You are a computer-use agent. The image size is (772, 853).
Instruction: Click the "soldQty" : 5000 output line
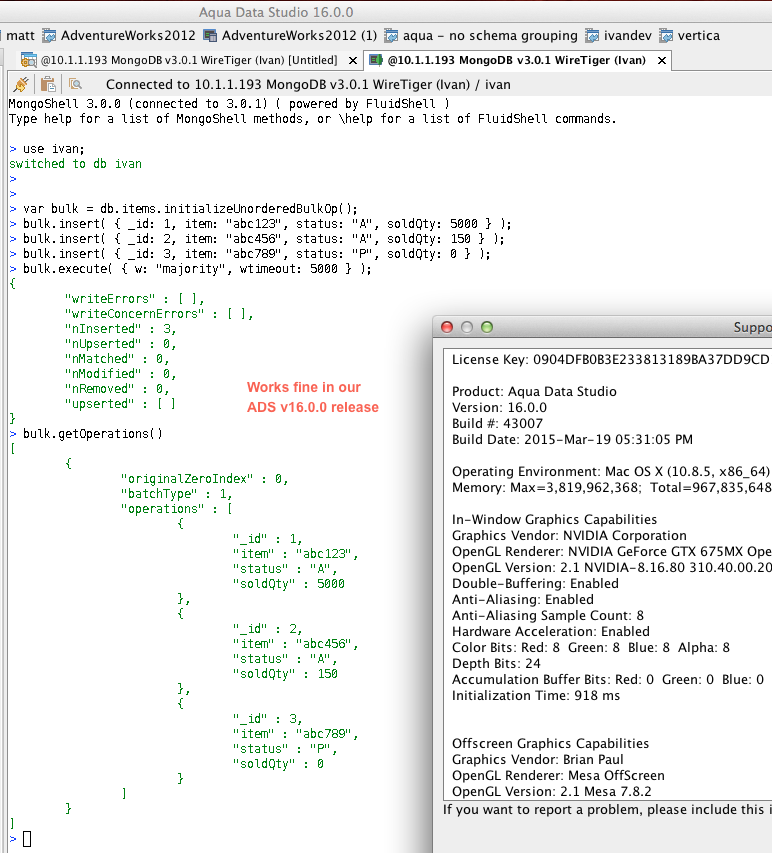(289, 584)
